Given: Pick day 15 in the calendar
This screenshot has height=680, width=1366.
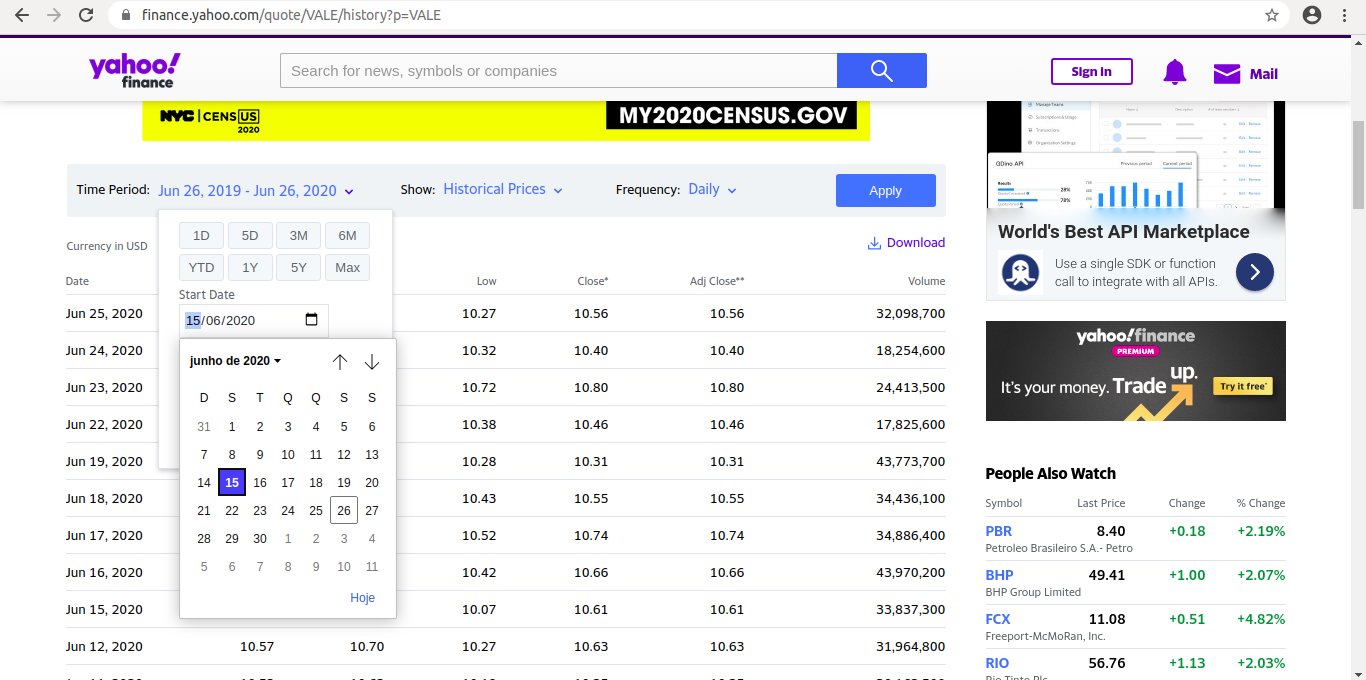Looking at the screenshot, I should coord(232,482).
